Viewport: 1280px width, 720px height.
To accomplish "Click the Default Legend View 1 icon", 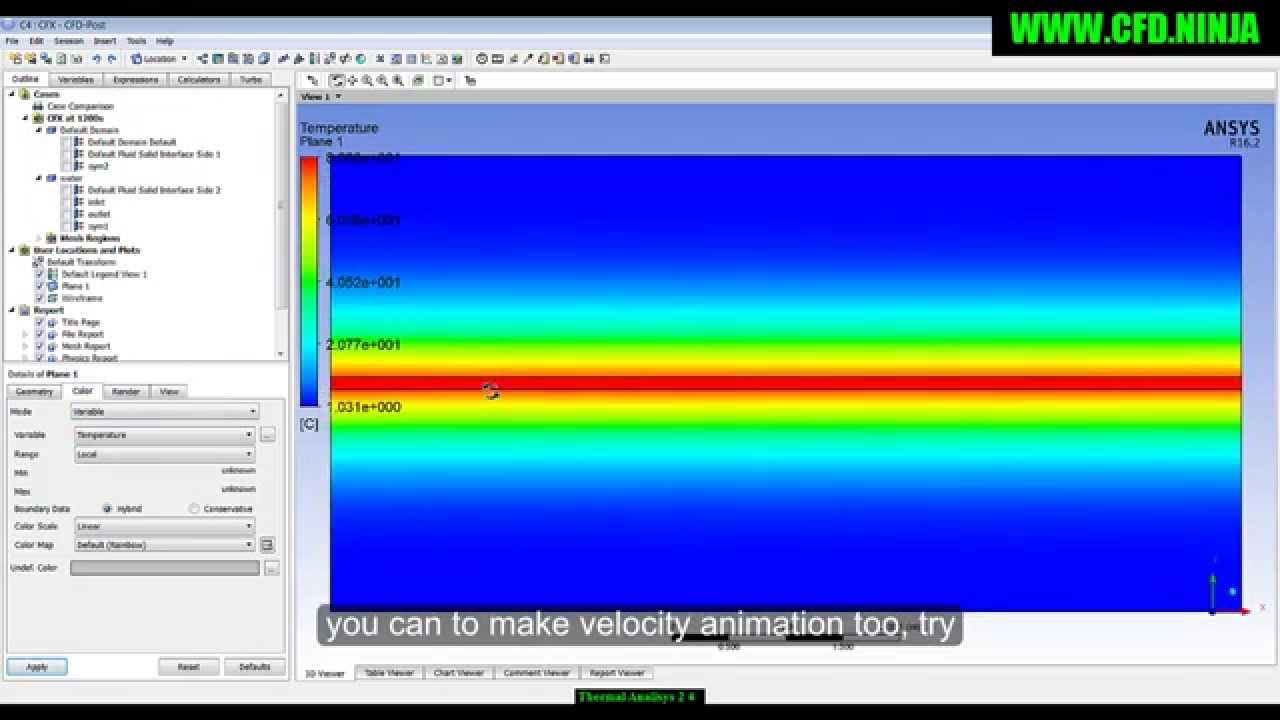I will click(x=53, y=274).
